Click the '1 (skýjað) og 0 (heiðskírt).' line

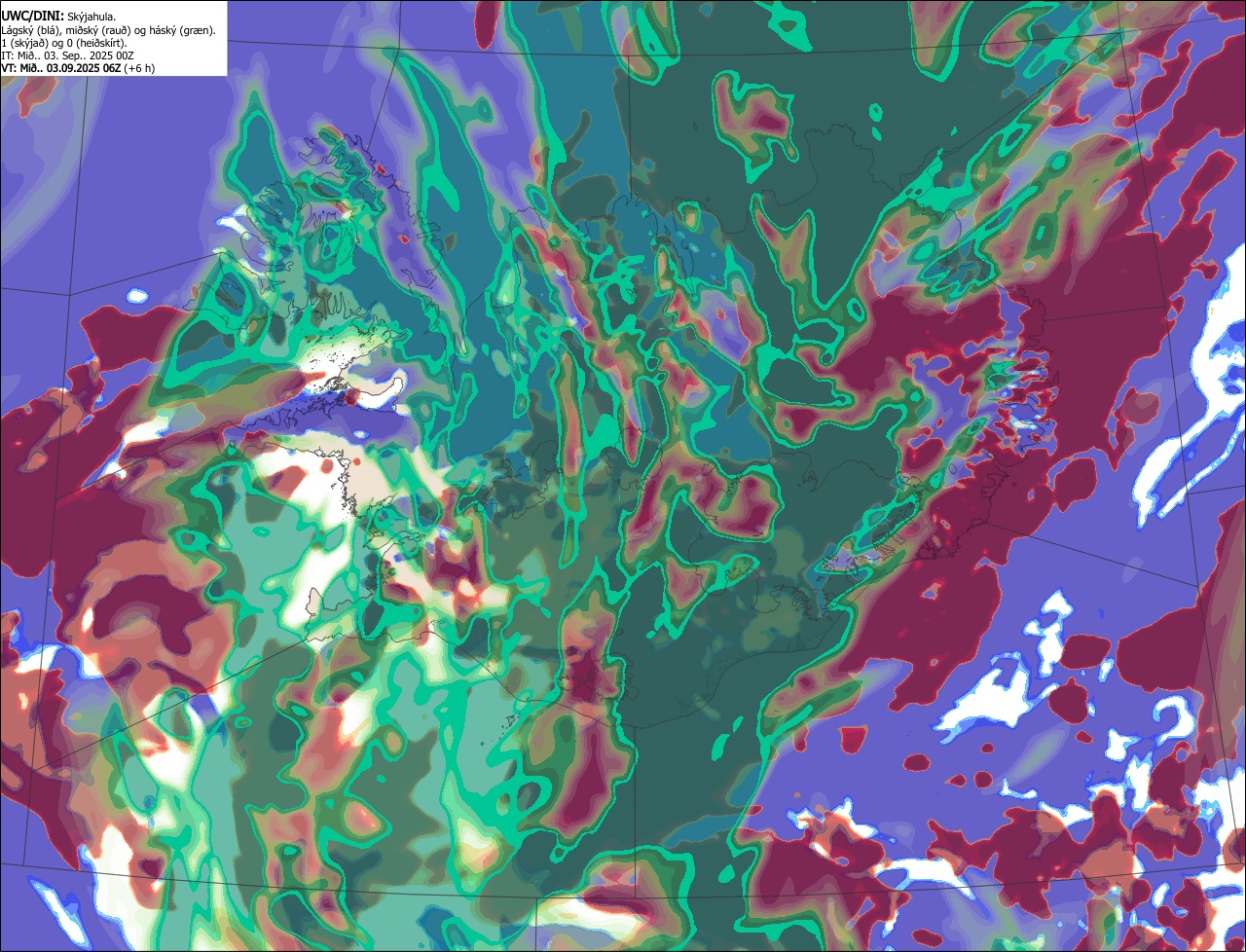[x=64, y=43]
